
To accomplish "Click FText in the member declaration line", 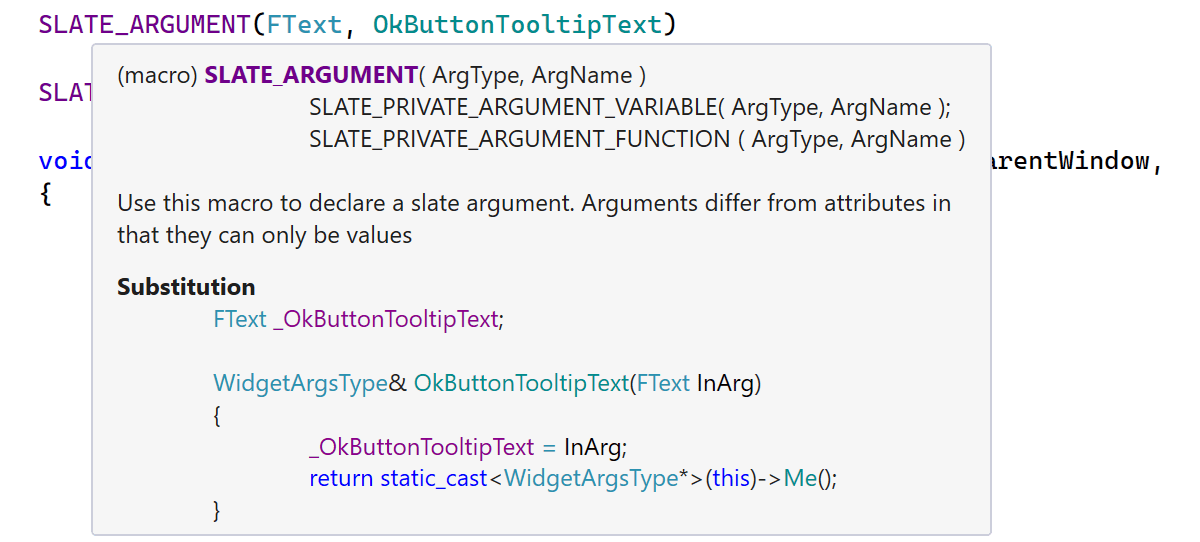I will point(240,320).
